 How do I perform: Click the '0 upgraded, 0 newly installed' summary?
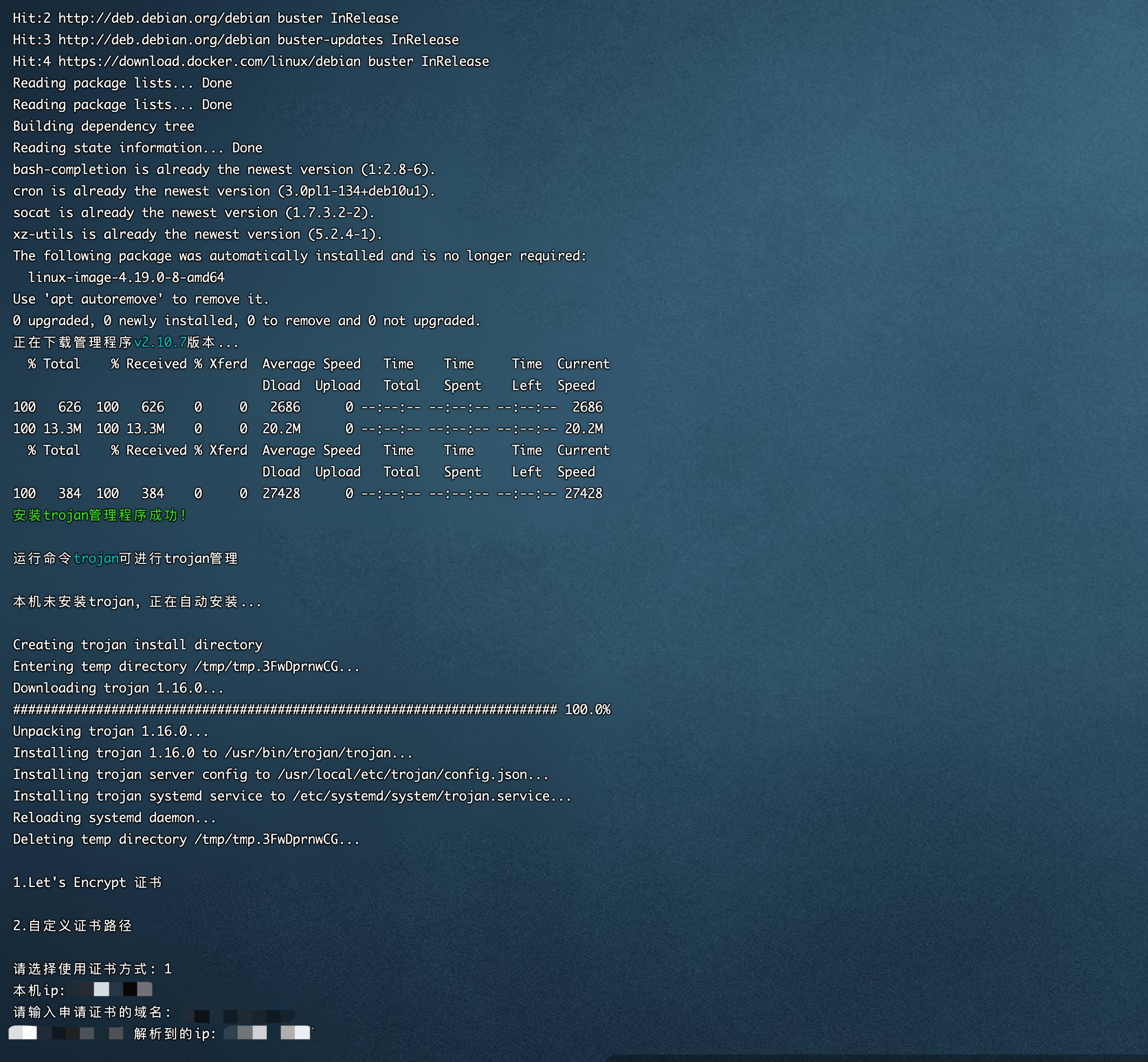pos(246,321)
